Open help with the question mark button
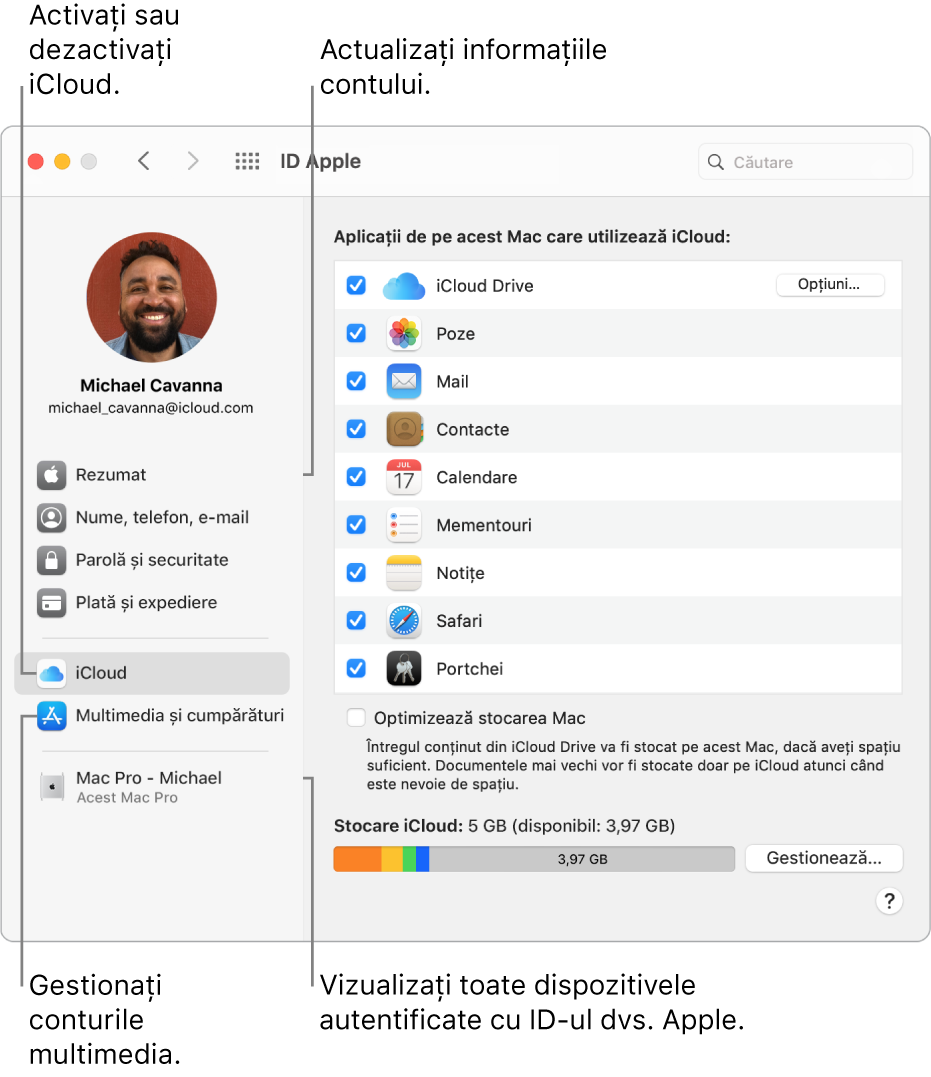This screenshot has height=1077, width=931. point(889,900)
